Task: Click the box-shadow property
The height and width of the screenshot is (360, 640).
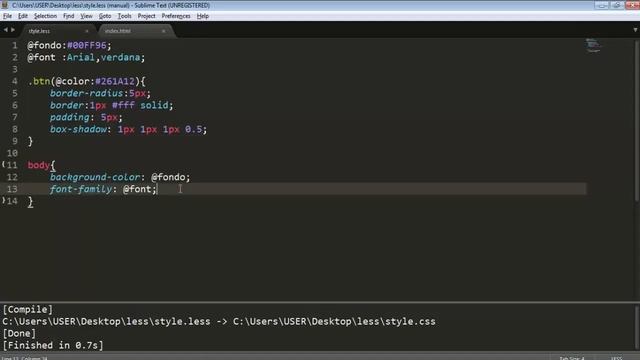Action: click(x=78, y=129)
